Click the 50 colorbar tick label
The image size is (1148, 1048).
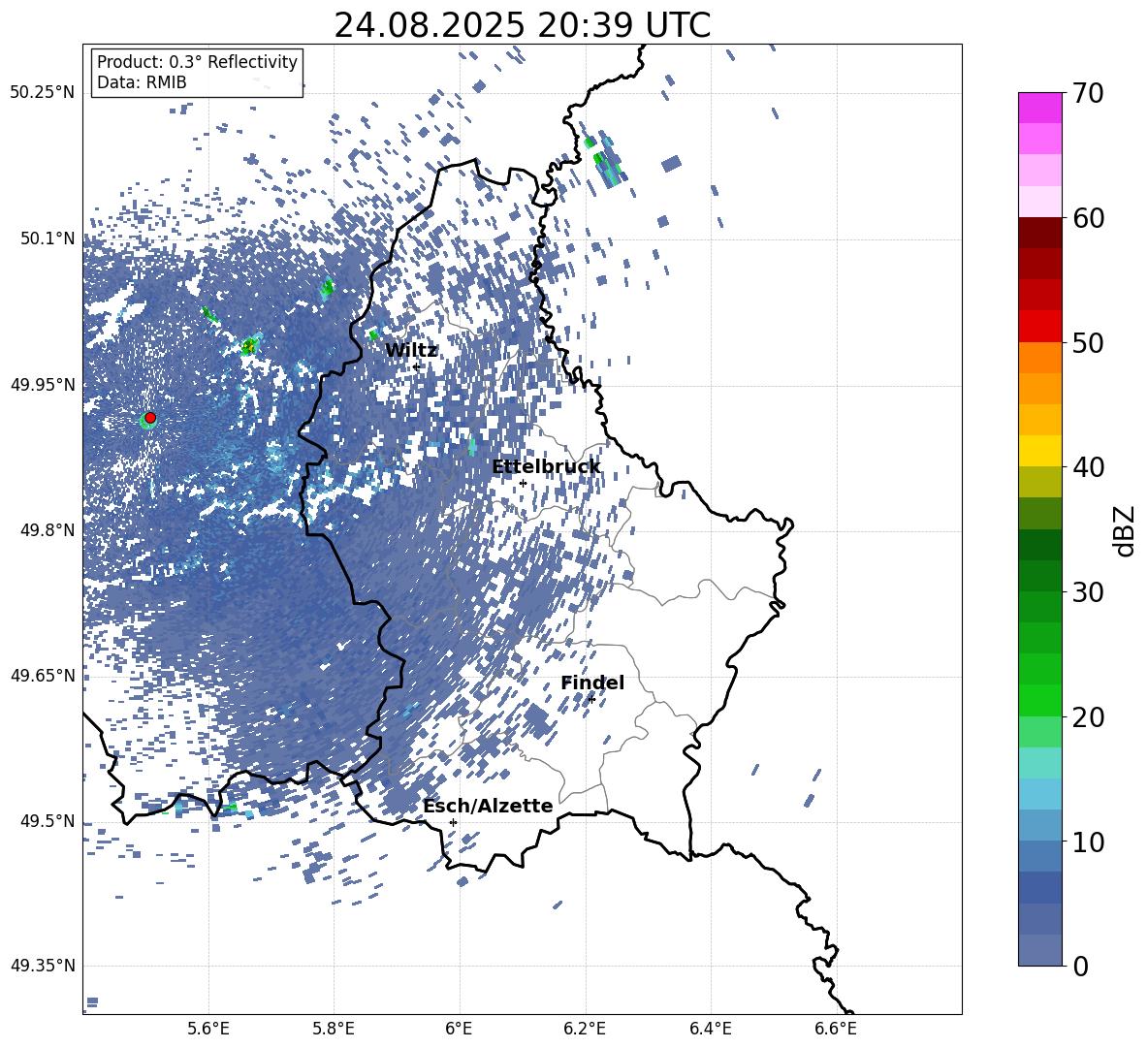click(x=1089, y=343)
